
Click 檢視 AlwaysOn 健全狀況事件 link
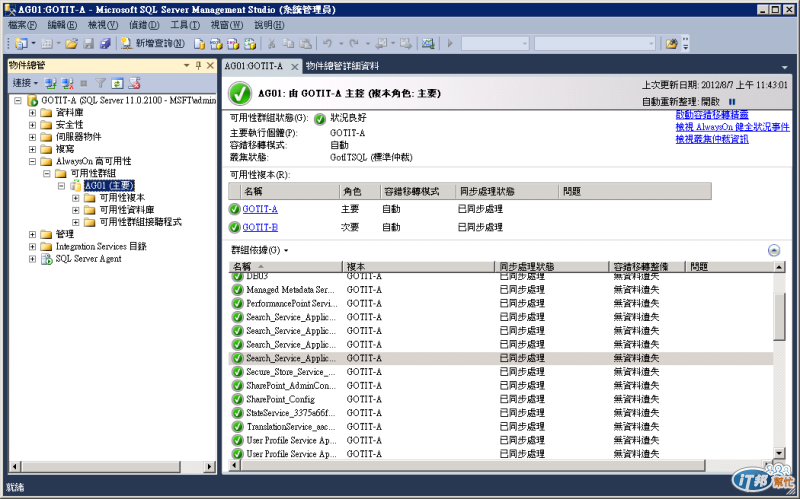point(732,127)
